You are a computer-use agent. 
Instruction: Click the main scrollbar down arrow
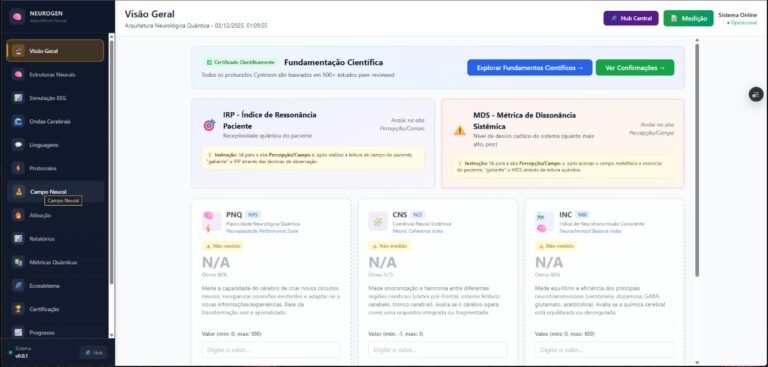(x=696, y=362)
